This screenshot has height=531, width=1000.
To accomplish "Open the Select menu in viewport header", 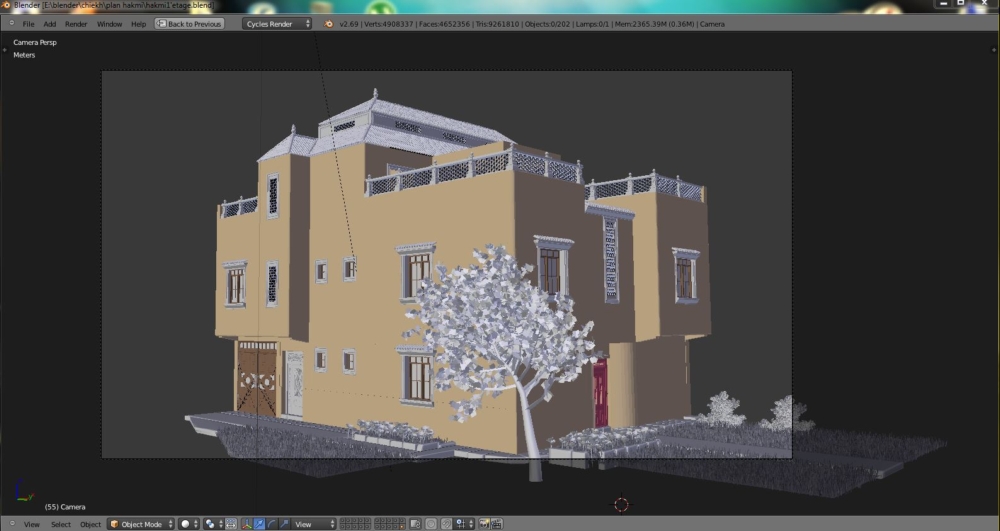I will click(61, 524).
